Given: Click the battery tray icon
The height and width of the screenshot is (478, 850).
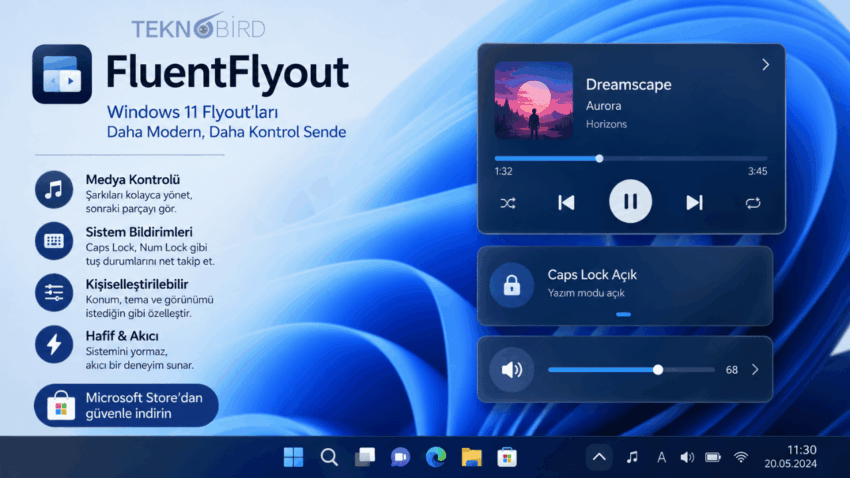Looking at the screenshot, I should click(713, 457).
